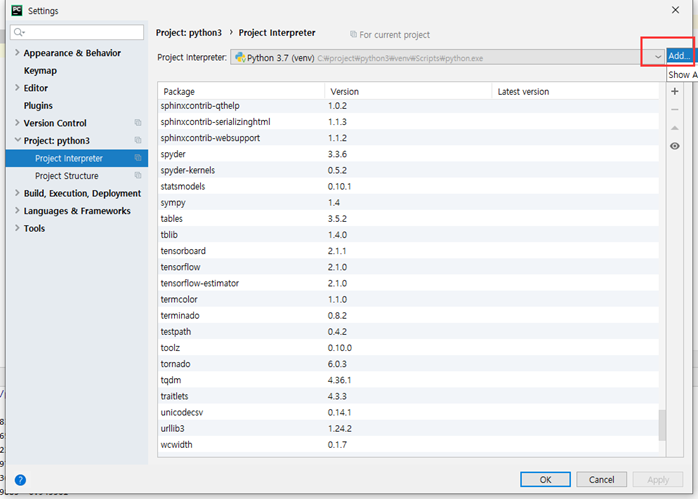Select sphinxcontrib-websupport package row
The image size is (698, 499).
click(x=408, y=138)
